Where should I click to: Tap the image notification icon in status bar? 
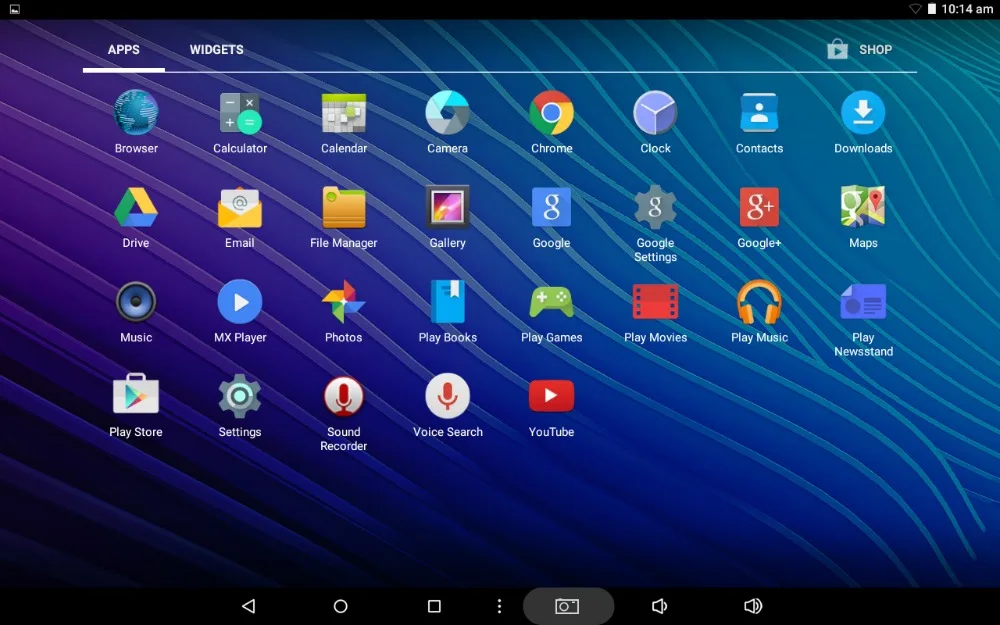coord(15,9)
